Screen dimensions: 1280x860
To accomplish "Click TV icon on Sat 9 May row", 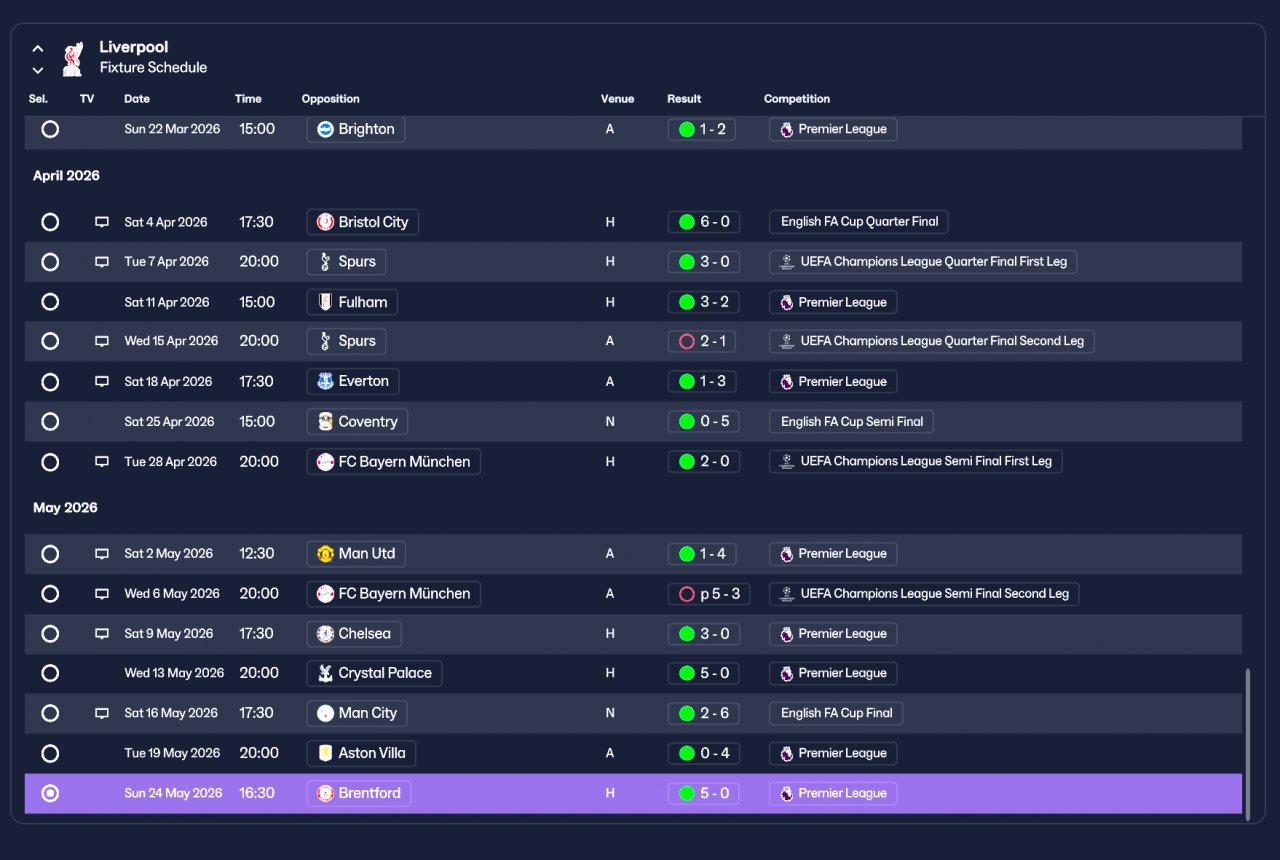I will (x=102, y=634).
